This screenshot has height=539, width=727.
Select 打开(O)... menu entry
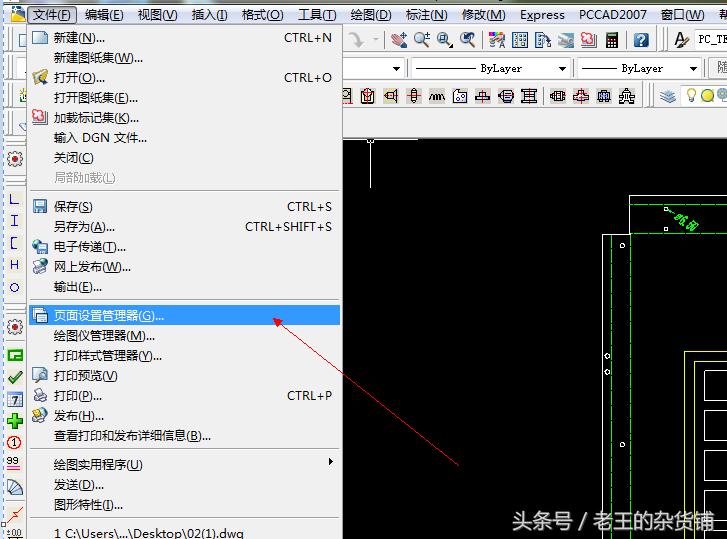(184, 77)
